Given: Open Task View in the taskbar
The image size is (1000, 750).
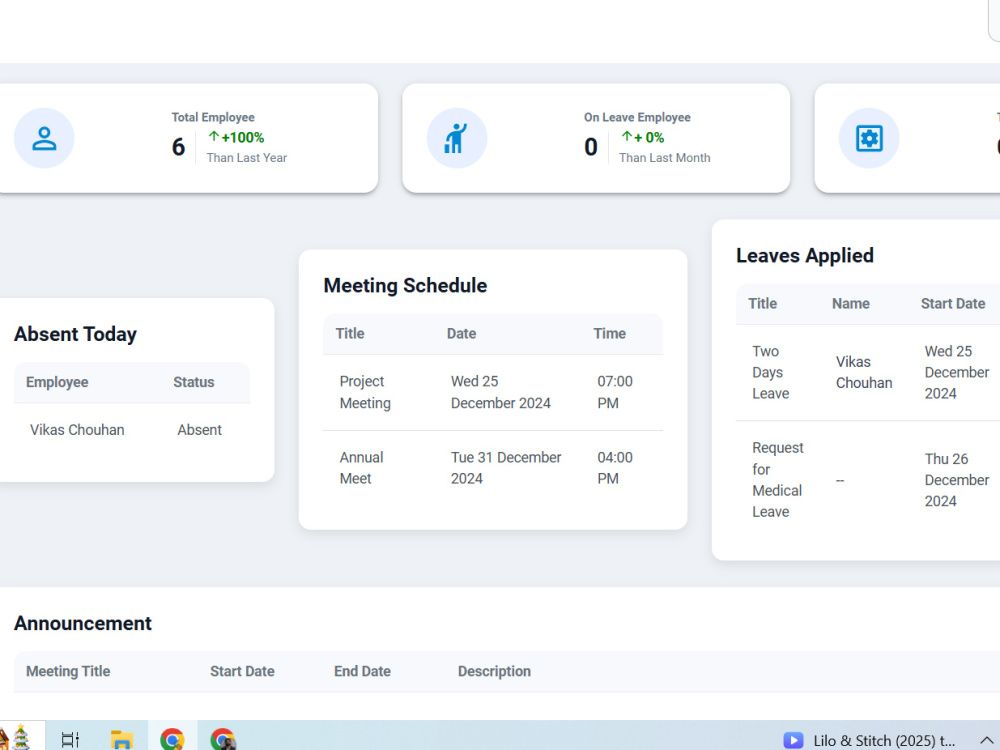Looking at the screenshot, I should 70,739.
